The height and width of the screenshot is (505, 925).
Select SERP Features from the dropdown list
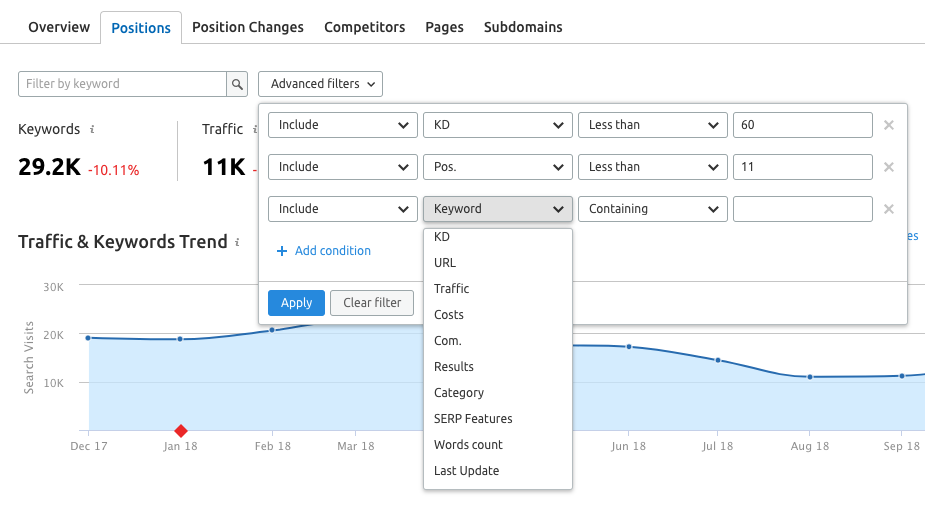coord(473,419)
